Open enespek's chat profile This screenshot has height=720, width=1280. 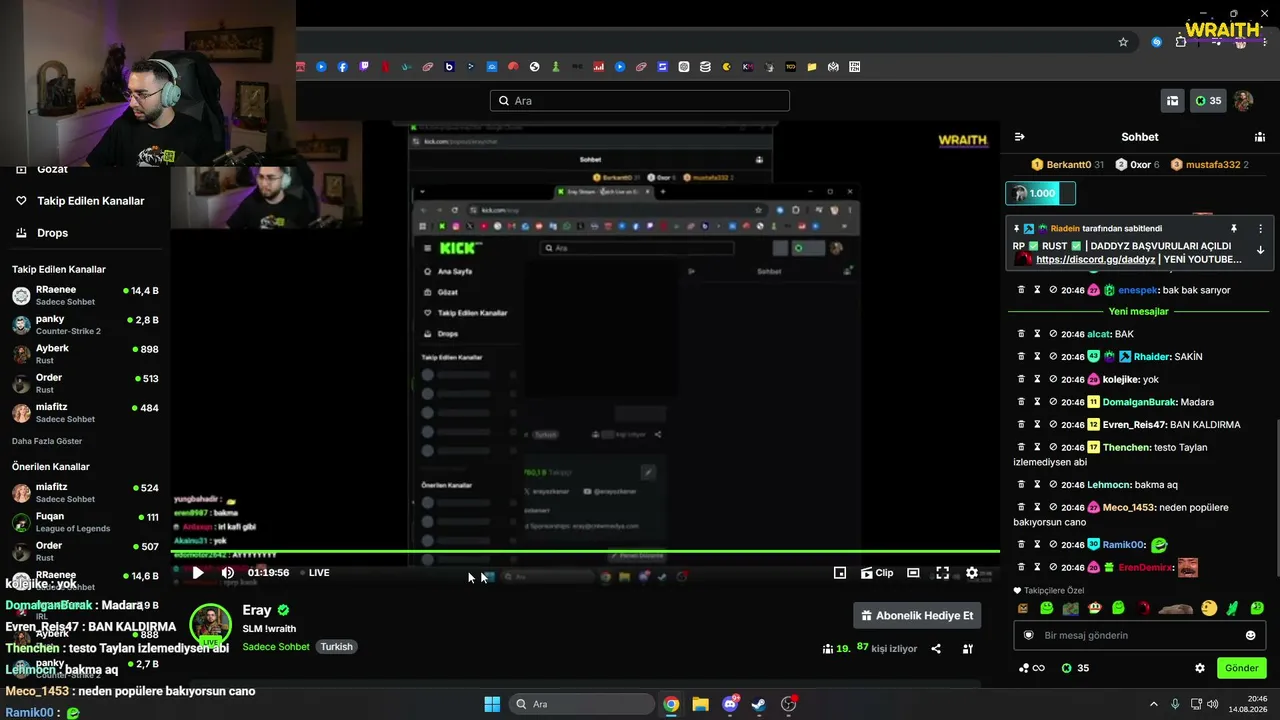(x=1137, y=290)
